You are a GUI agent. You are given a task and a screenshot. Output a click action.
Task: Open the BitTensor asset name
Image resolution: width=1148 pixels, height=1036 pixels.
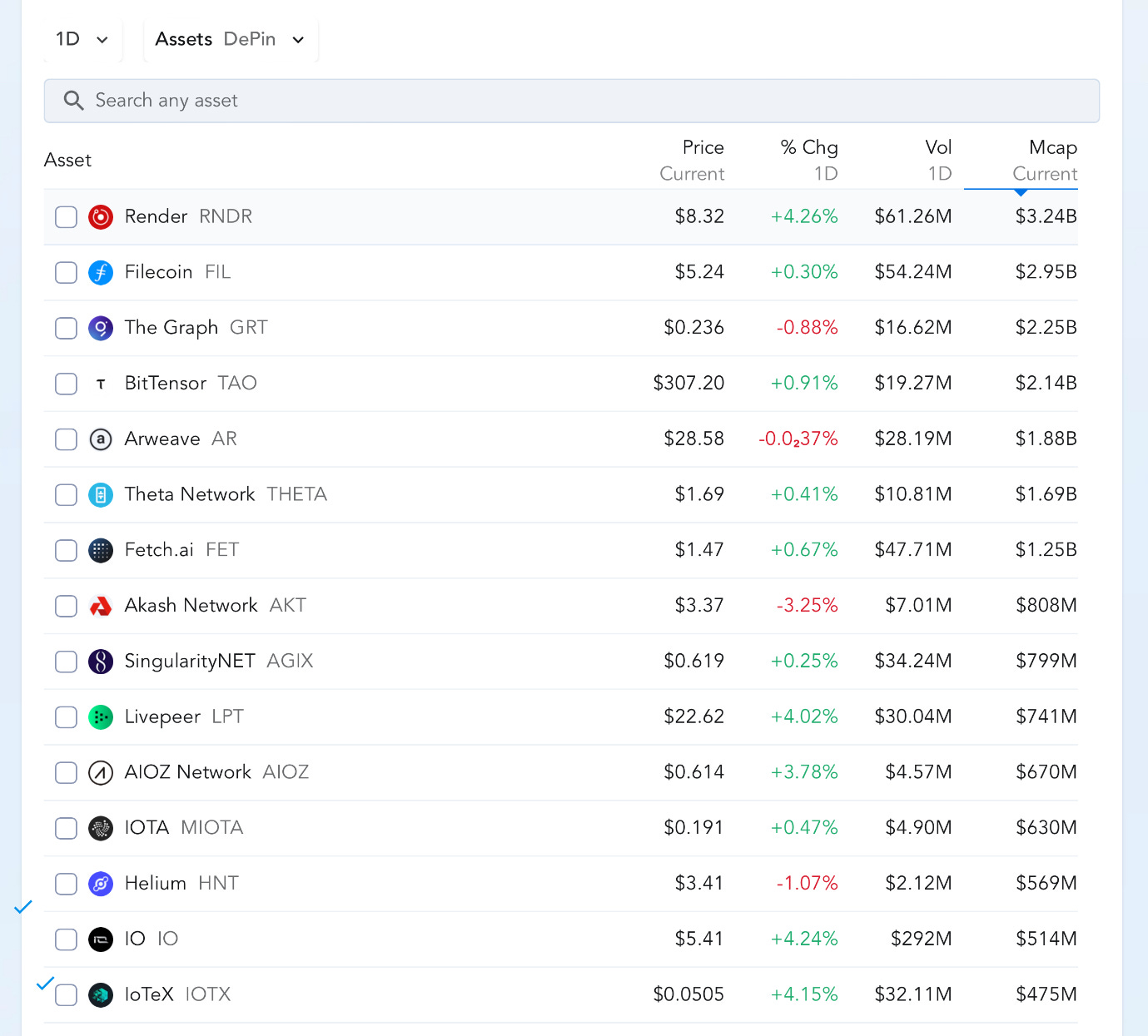tap(166, 383)
